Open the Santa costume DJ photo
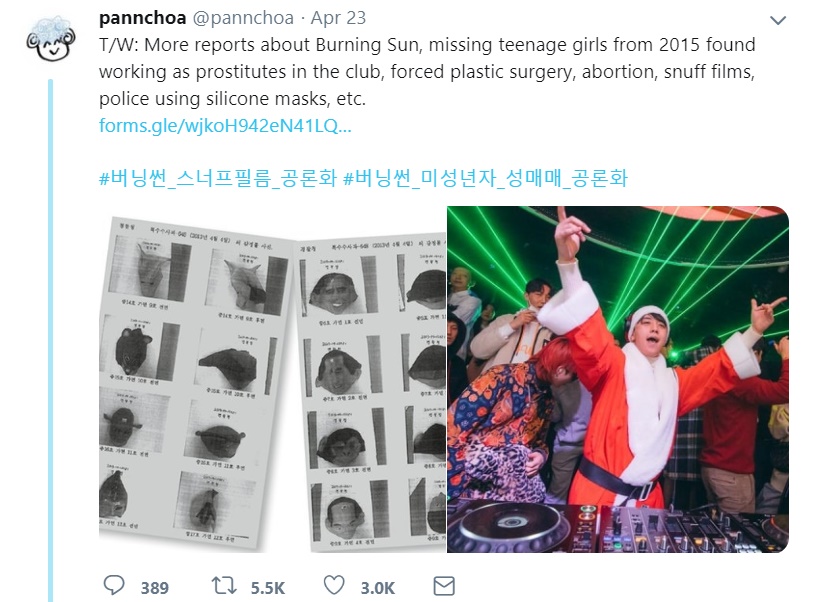The height and width of the screenshot is (602, 830). point(618,379)
